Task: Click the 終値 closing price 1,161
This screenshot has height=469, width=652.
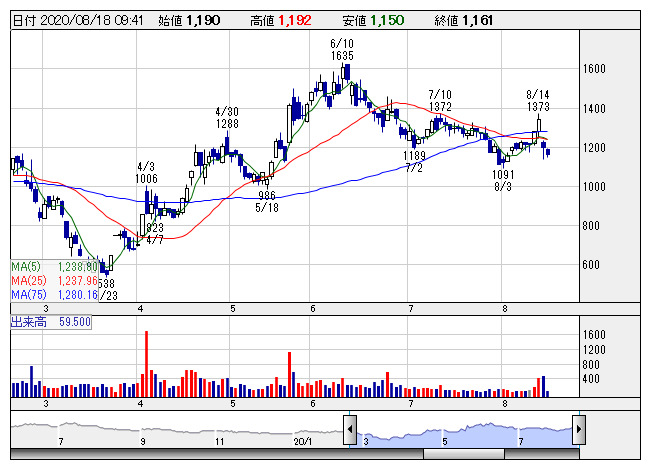Action: coord(477,20)
